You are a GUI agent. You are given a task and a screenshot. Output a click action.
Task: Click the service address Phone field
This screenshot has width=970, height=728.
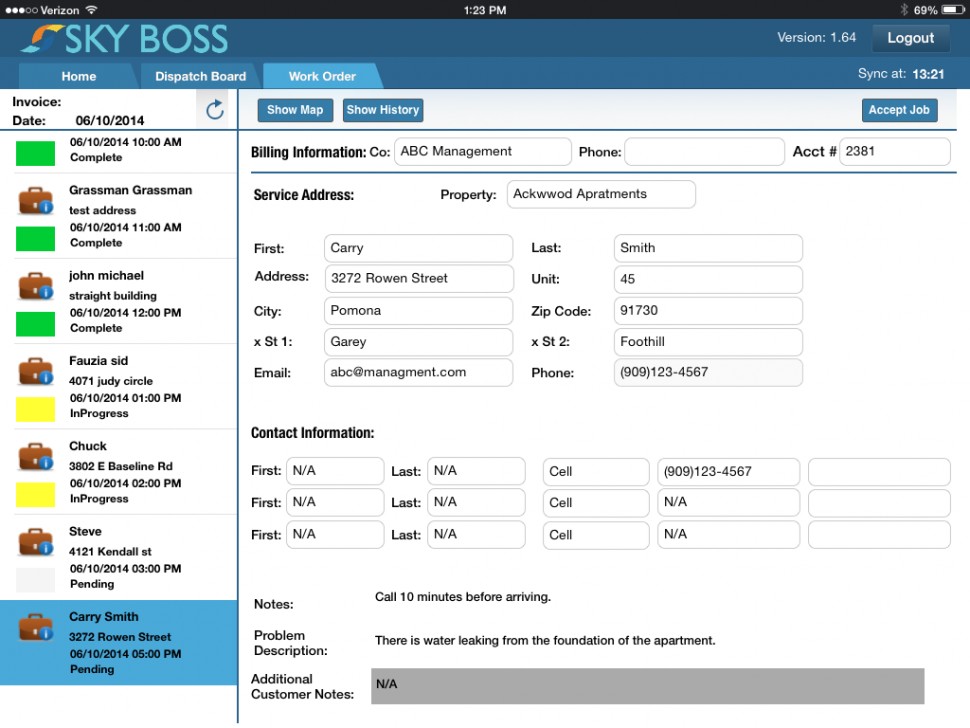coord(708,372)
